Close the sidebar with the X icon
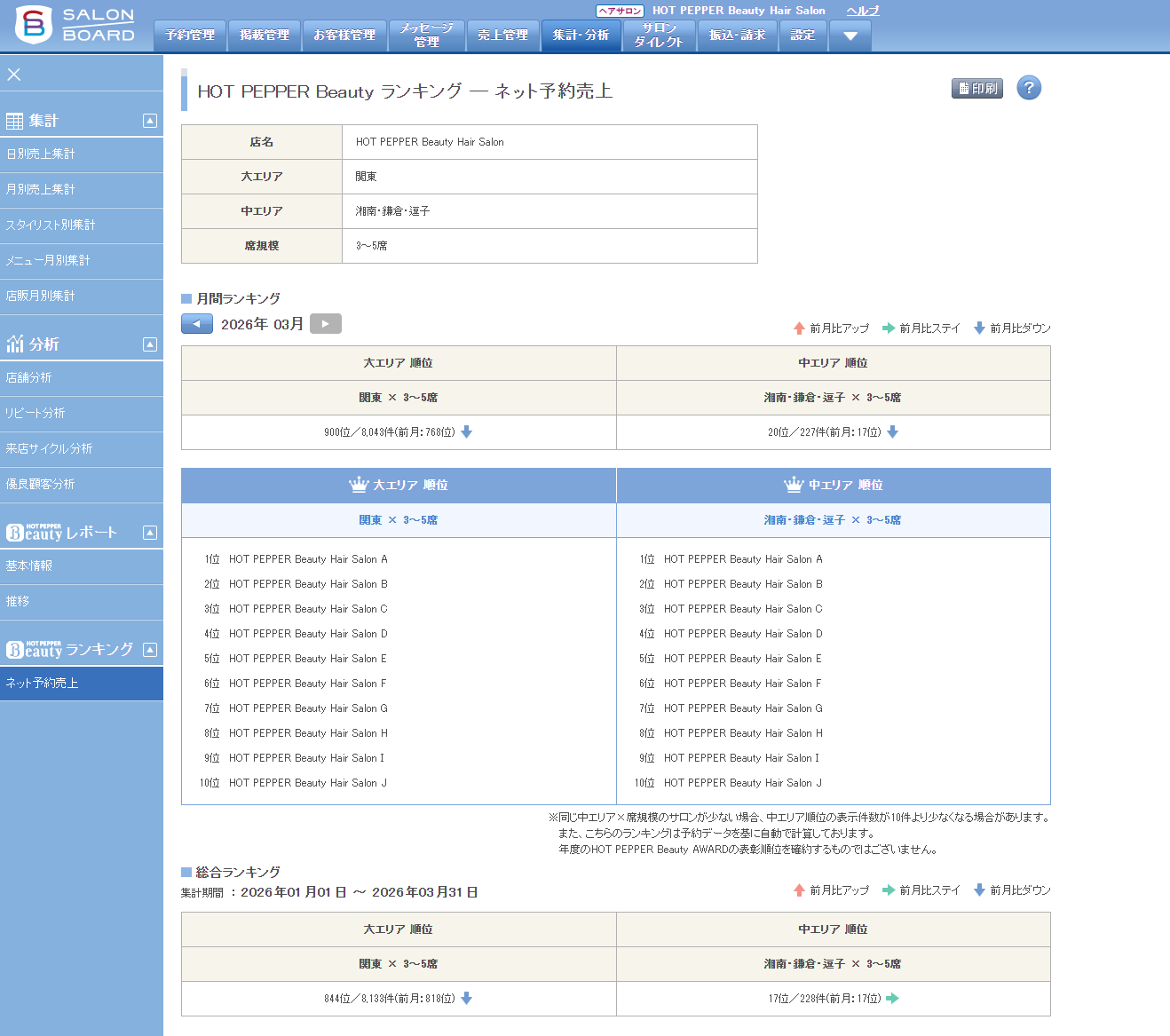 click(14, 75)
